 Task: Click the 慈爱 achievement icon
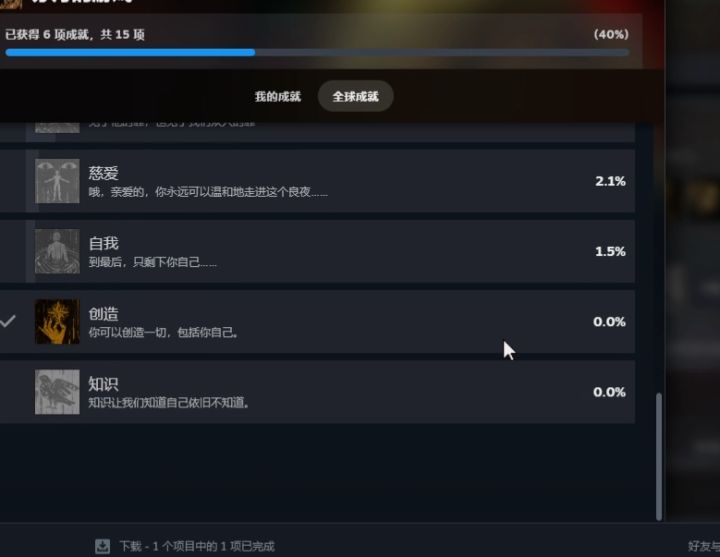57,181
